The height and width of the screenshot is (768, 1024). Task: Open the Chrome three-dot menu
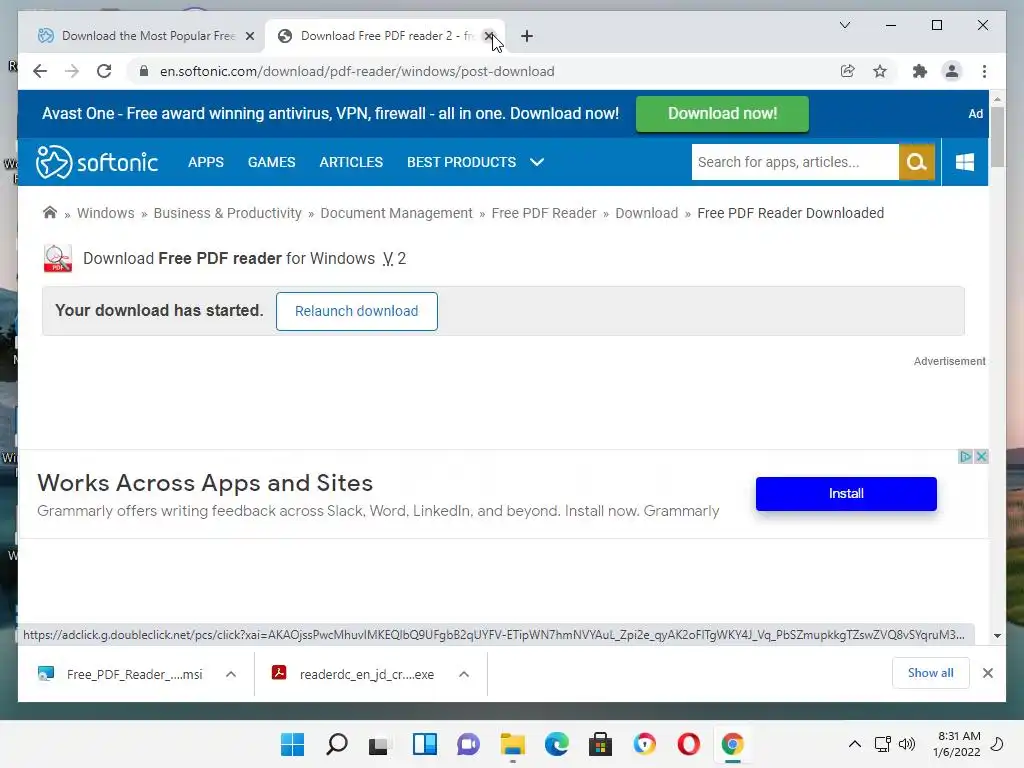pyautogui.click(x=984, y=71)
